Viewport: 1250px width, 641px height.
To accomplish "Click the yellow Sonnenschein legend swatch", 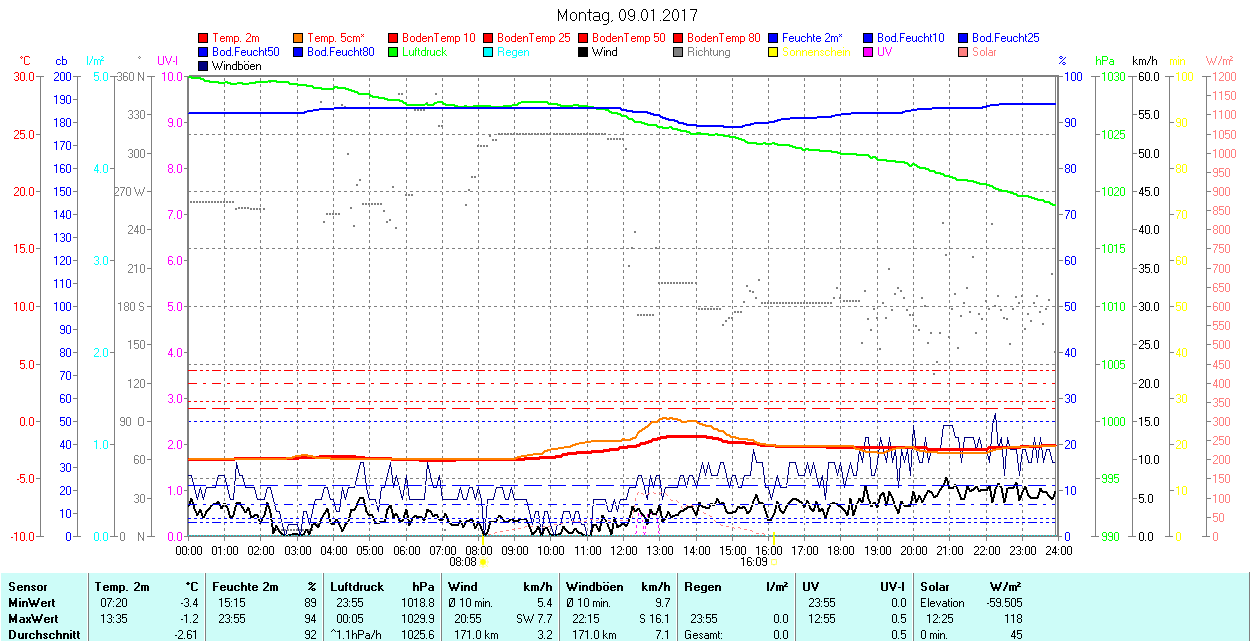I will click(x=774, y=52).
